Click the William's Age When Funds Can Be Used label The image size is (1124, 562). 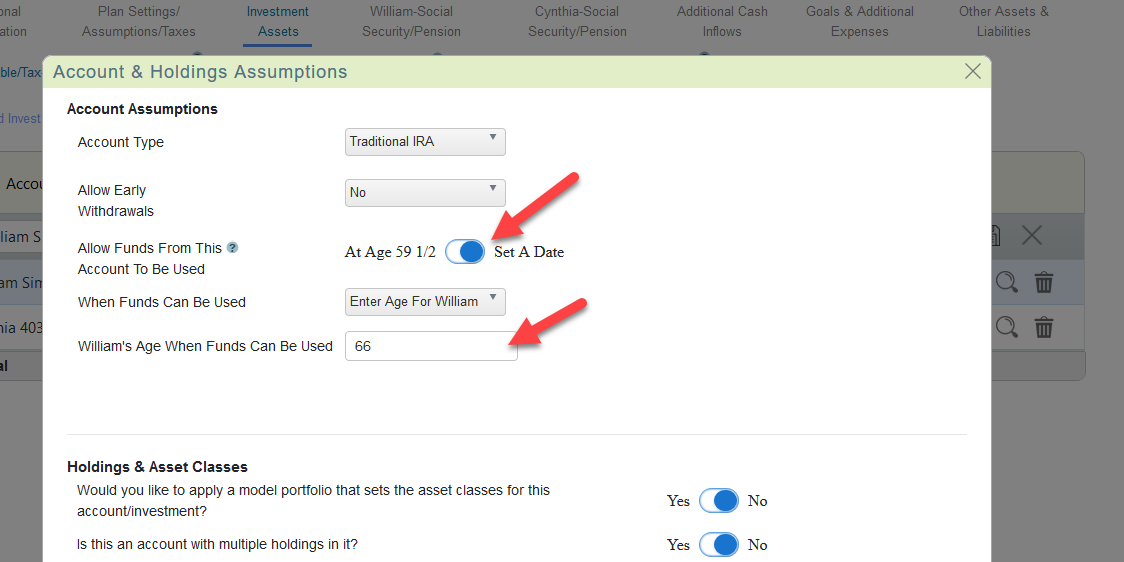pos(205,346)
